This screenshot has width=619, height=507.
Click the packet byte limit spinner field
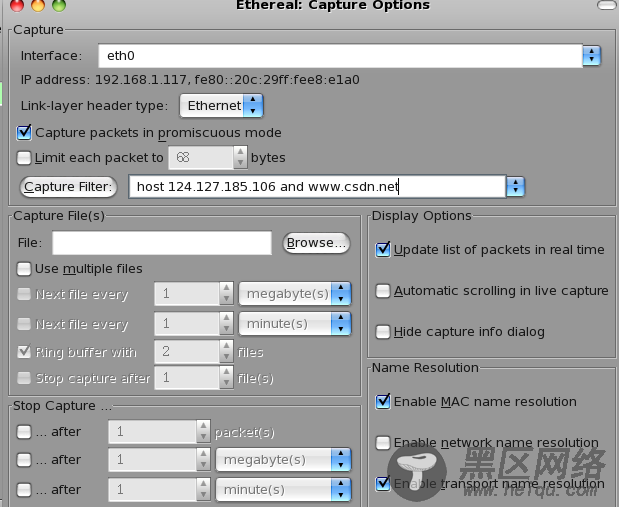click(208, 158)
